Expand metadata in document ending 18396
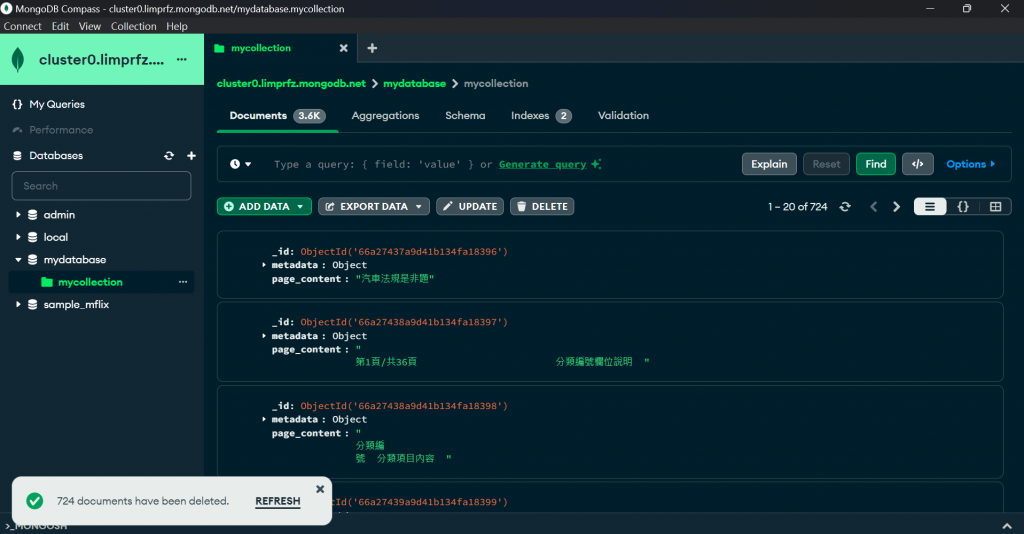1024x534 pixels. pyautogui.click(x=264, y=265)
